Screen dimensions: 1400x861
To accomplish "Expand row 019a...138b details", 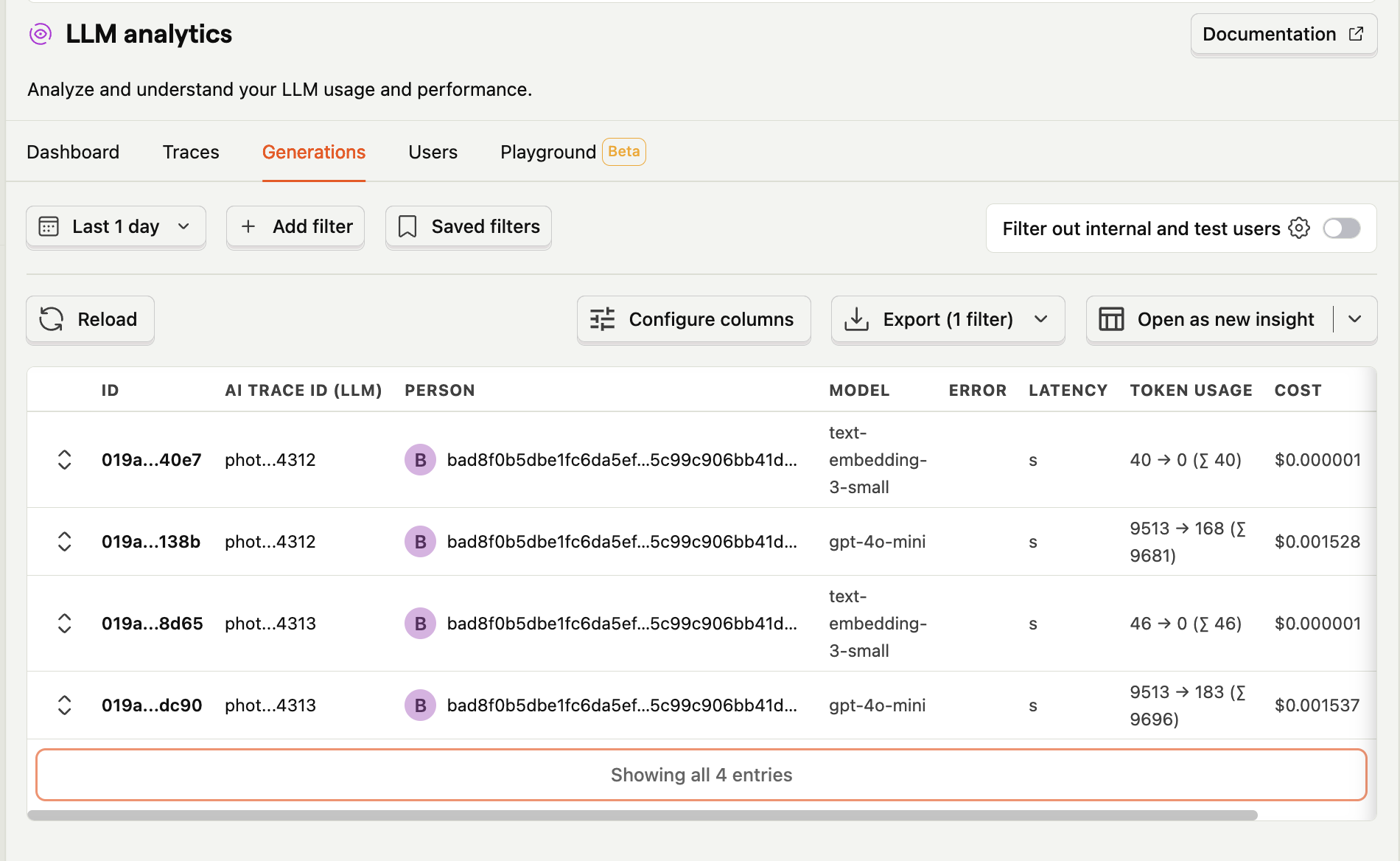I will coord(65,542).
